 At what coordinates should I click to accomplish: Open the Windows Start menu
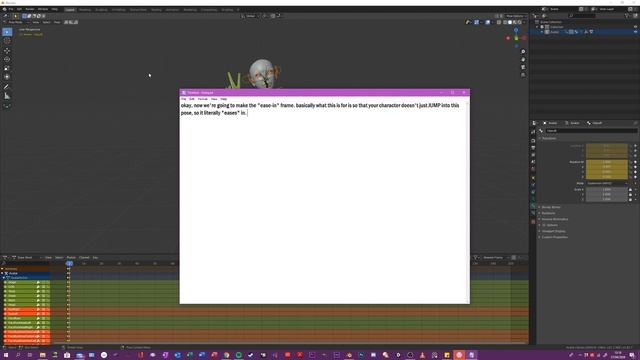click(6, 355)
